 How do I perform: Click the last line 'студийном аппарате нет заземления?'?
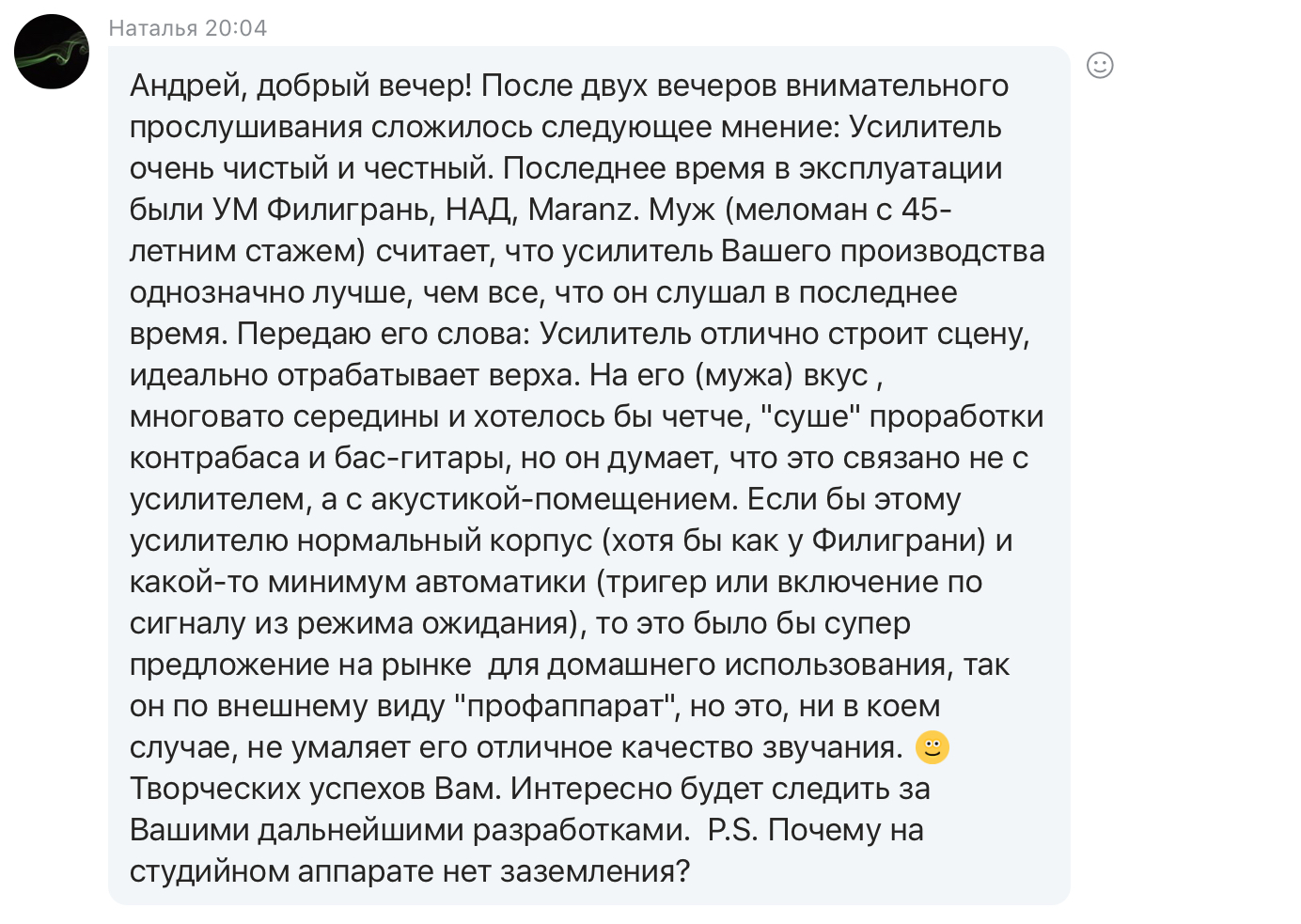point(410,871)
